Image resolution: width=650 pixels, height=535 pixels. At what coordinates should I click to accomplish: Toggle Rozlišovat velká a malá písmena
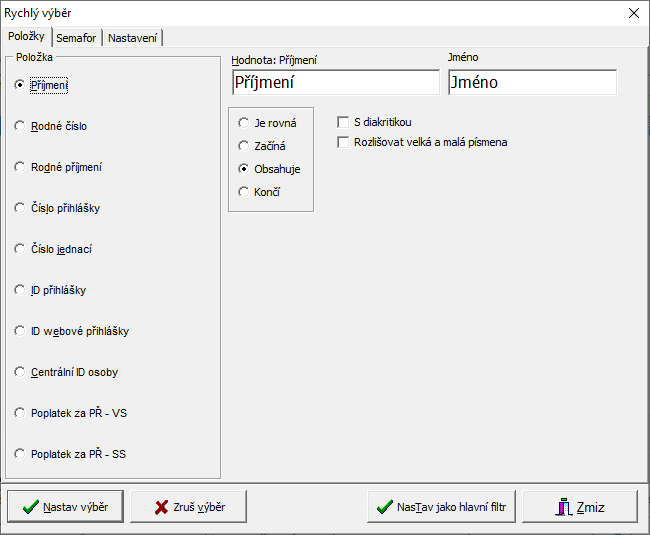click(344, 142)
